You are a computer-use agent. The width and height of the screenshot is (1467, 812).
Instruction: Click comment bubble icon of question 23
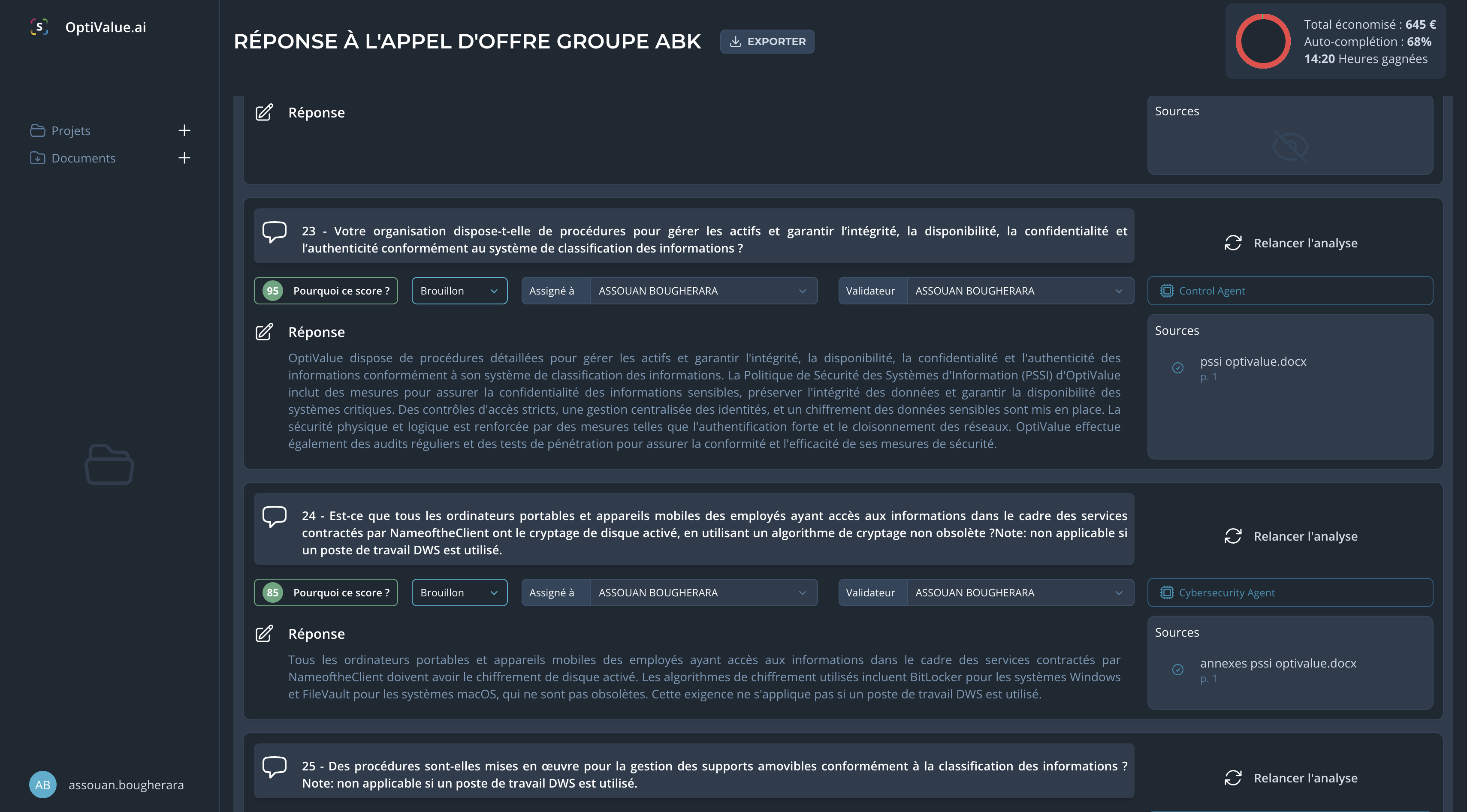(x=274, y=232)
